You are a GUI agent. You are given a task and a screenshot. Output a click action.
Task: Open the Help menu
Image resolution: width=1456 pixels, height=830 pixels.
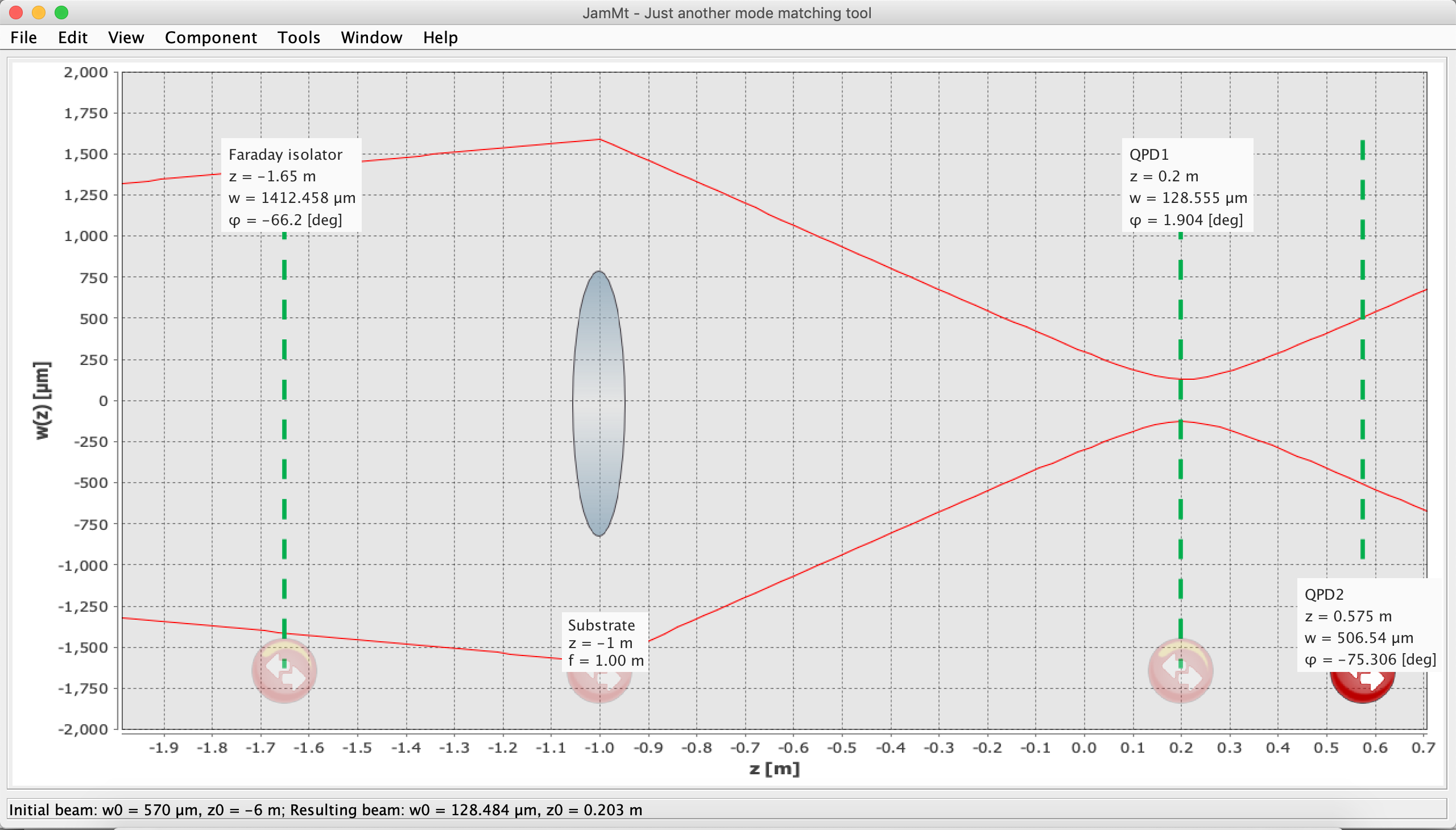tap(440, 38)
